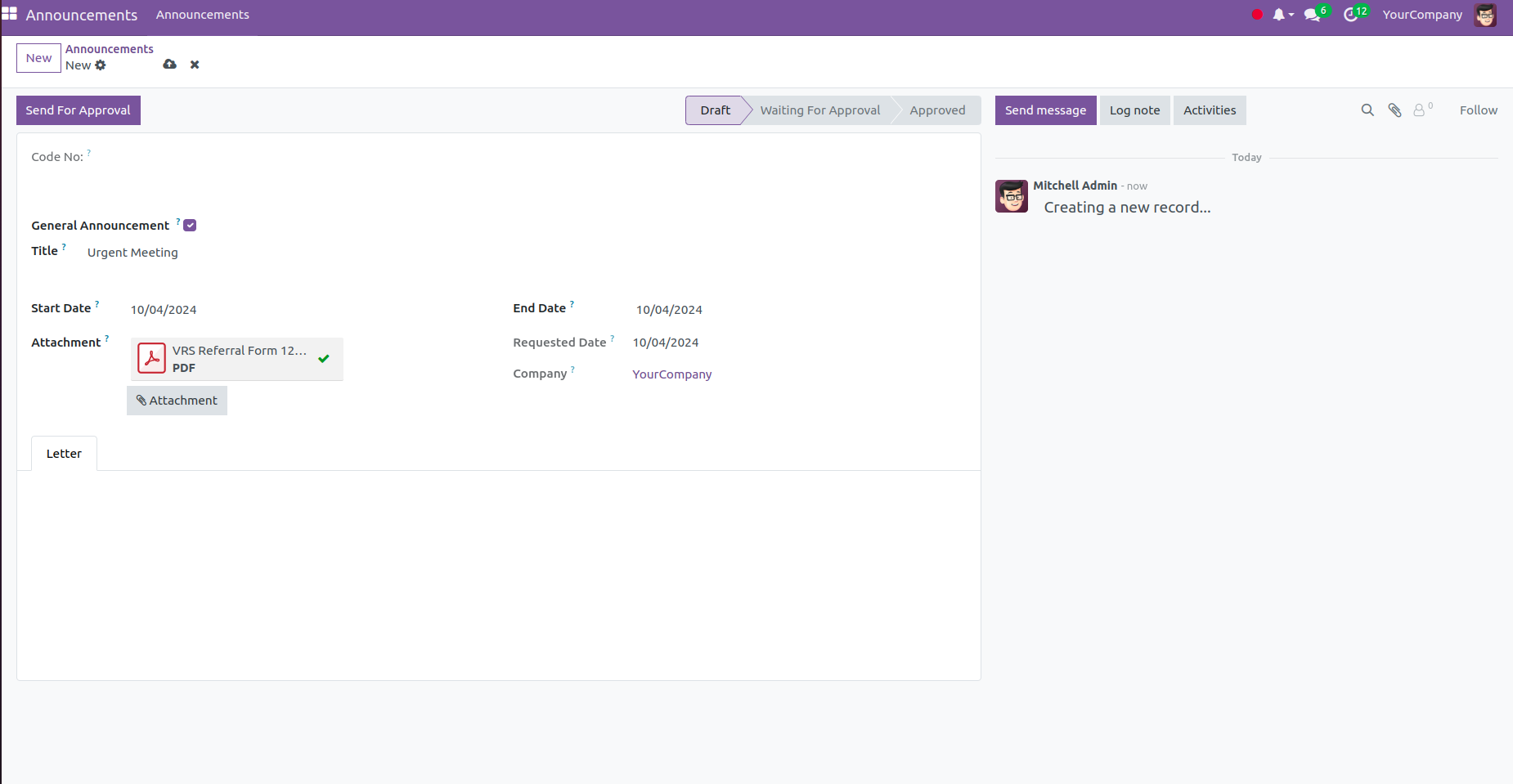This screenshot has height=784, width=1513.
Task: Open the activities clock icon in top bar
Action: coord(1350,15)
